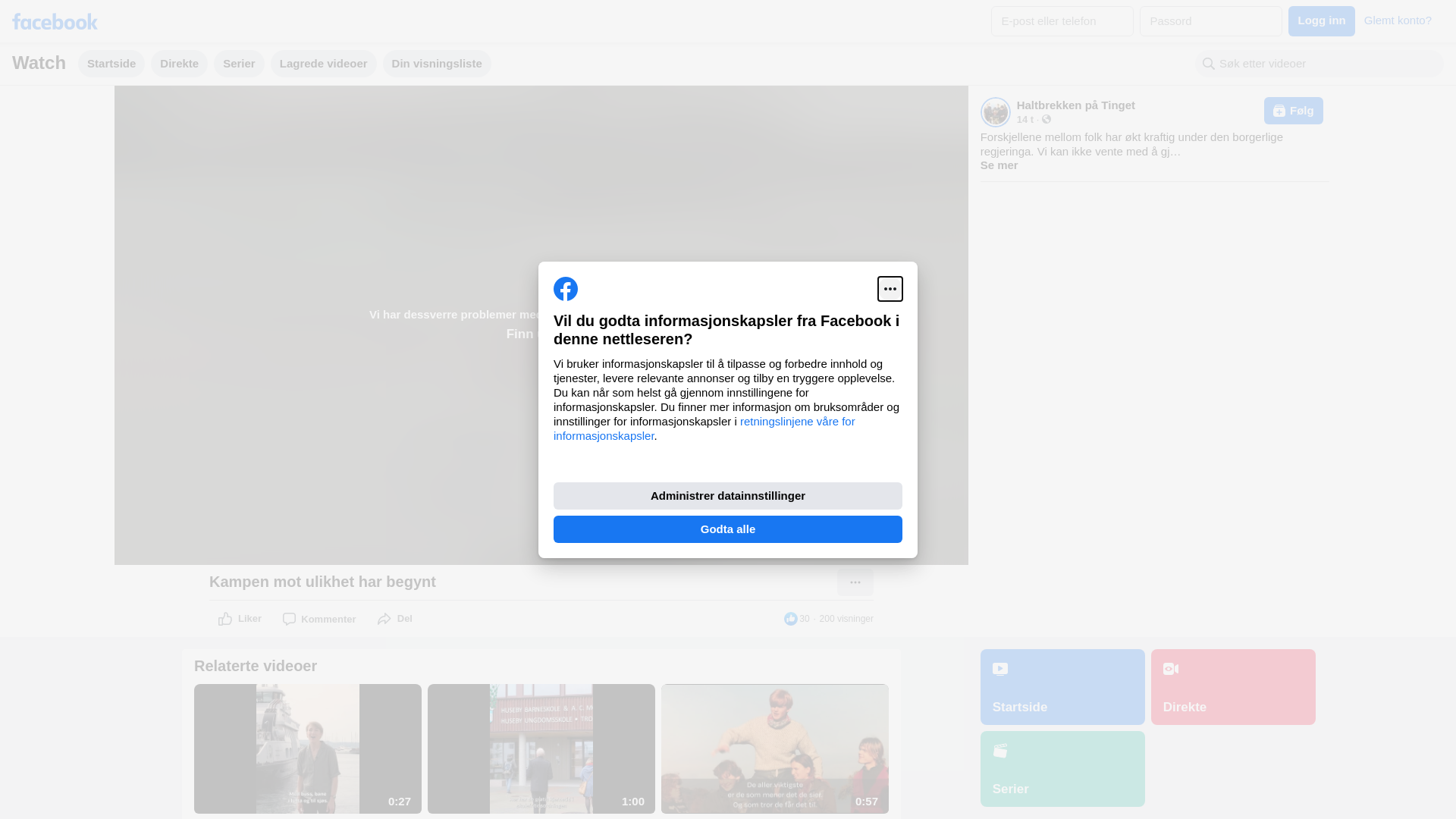Play the 0:57 related video thumbnail
Screen dimensions: 1456x819
pyautogui.click(x=774, y=748)
